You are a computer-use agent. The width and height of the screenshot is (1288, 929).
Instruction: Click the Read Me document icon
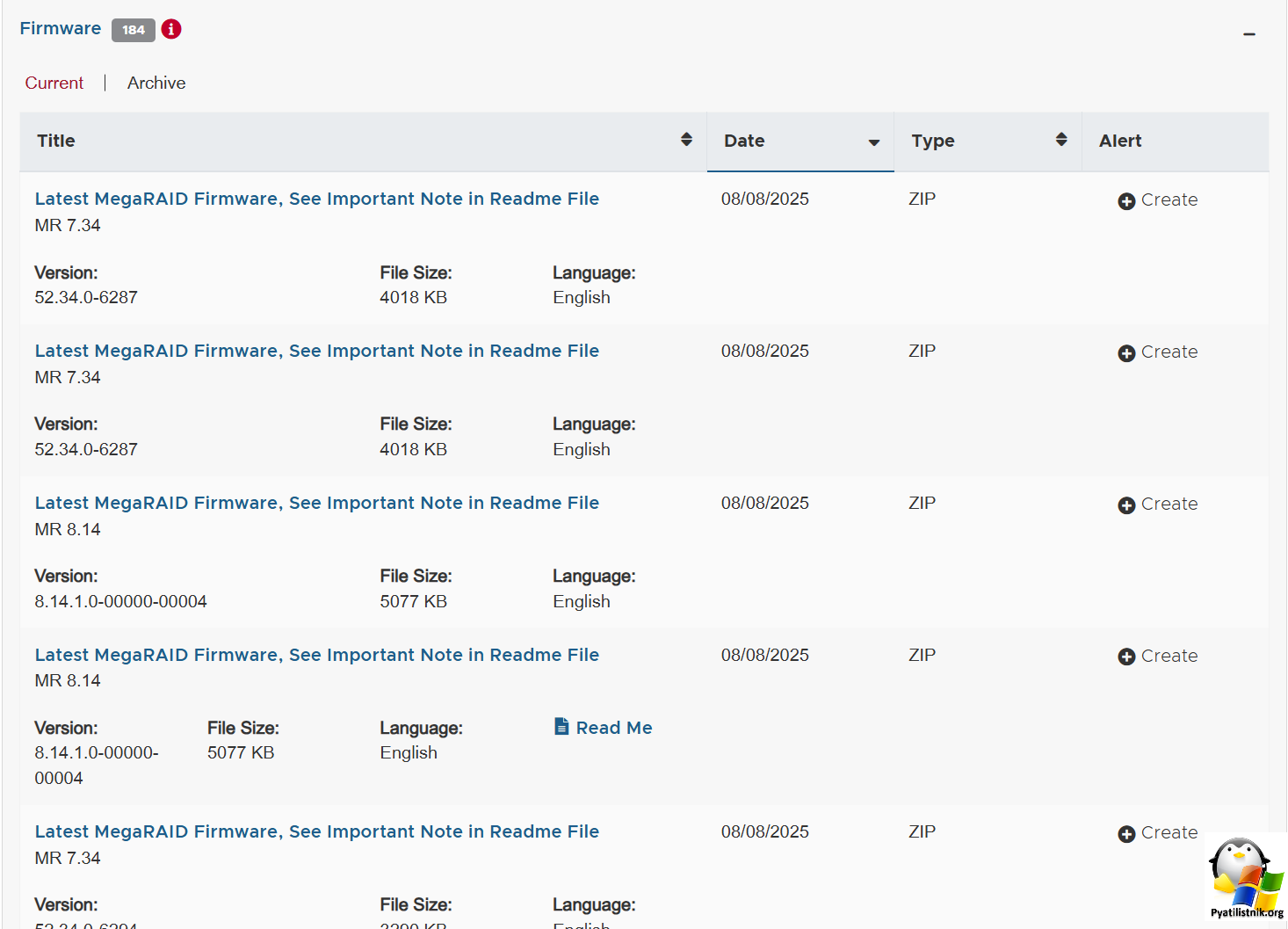click(561, 727)
